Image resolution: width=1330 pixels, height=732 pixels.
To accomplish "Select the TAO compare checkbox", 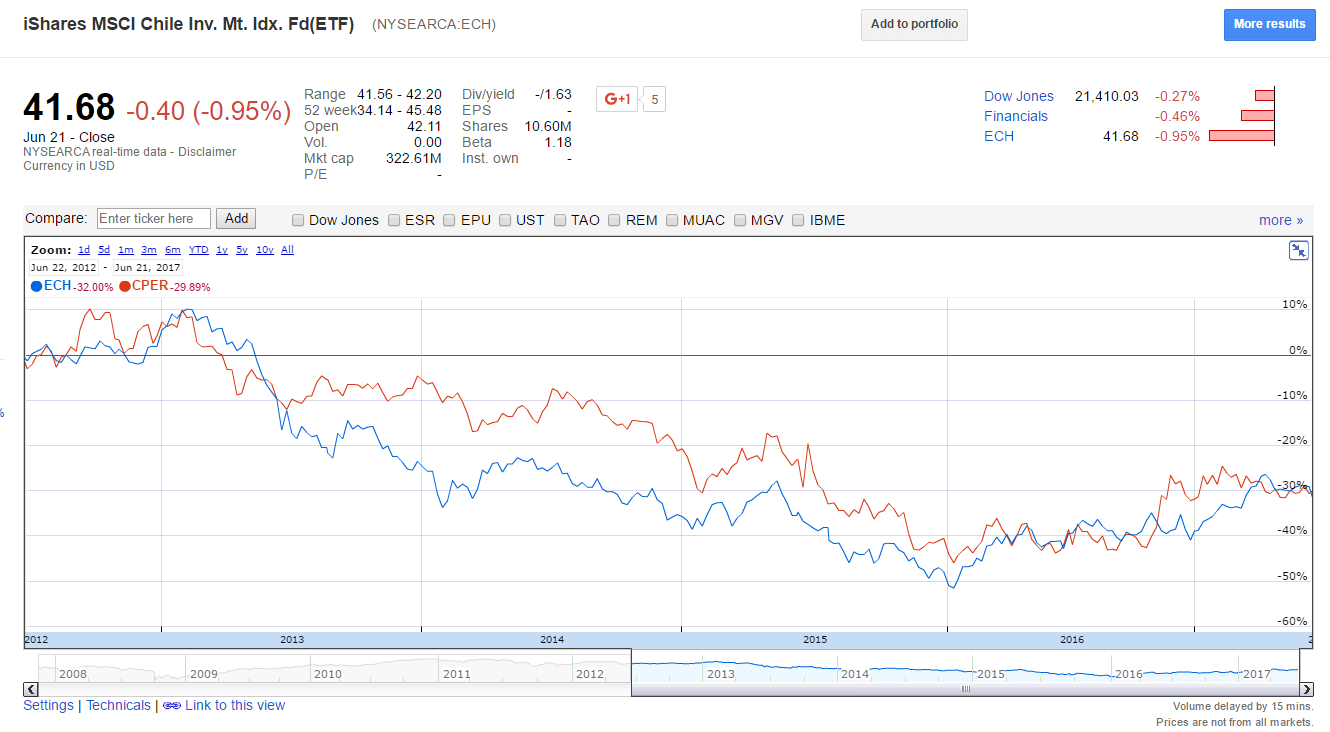I will click(x=560, y=220).
